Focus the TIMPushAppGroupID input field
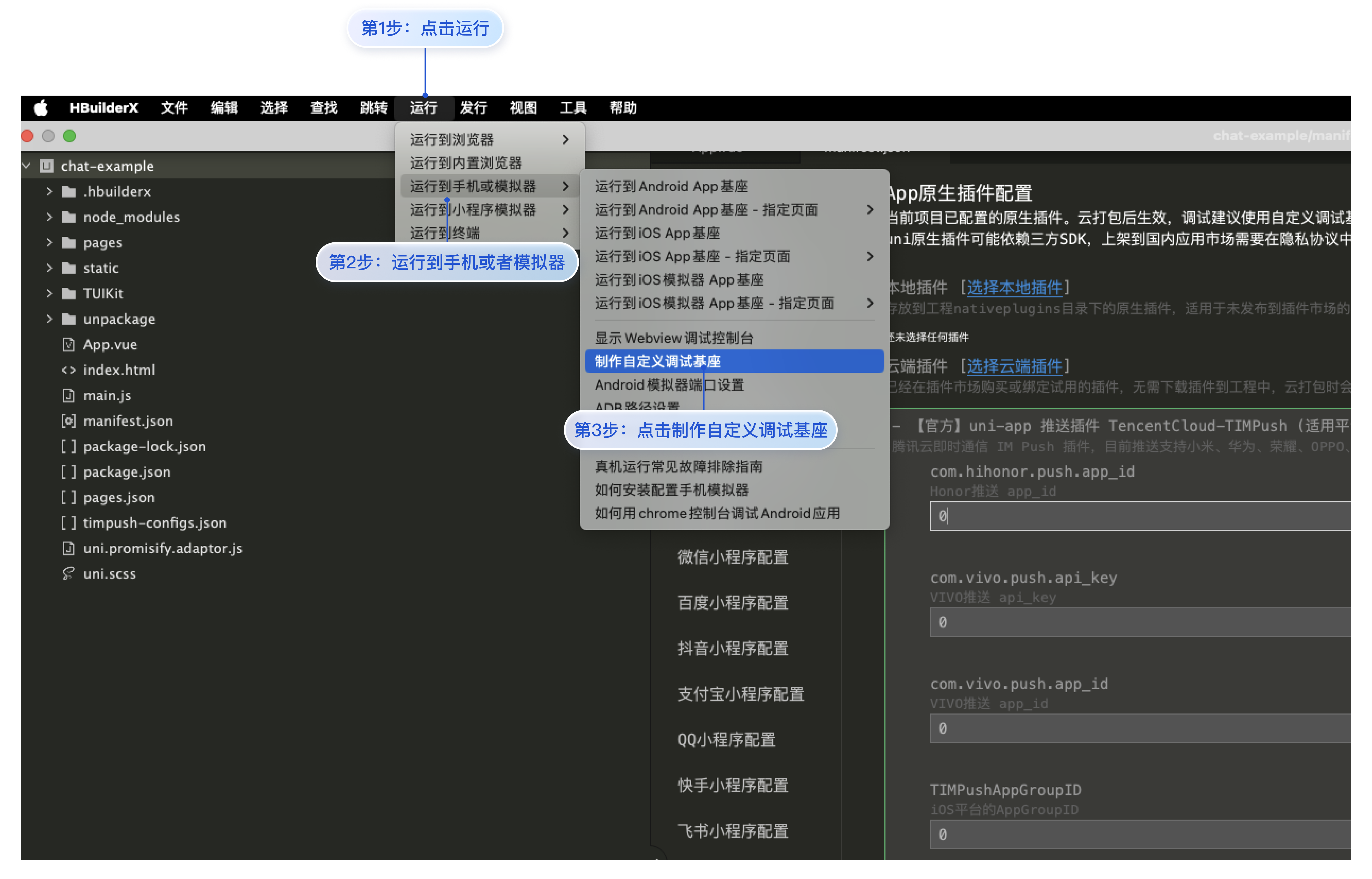1372x879 pixels. 1140,835
